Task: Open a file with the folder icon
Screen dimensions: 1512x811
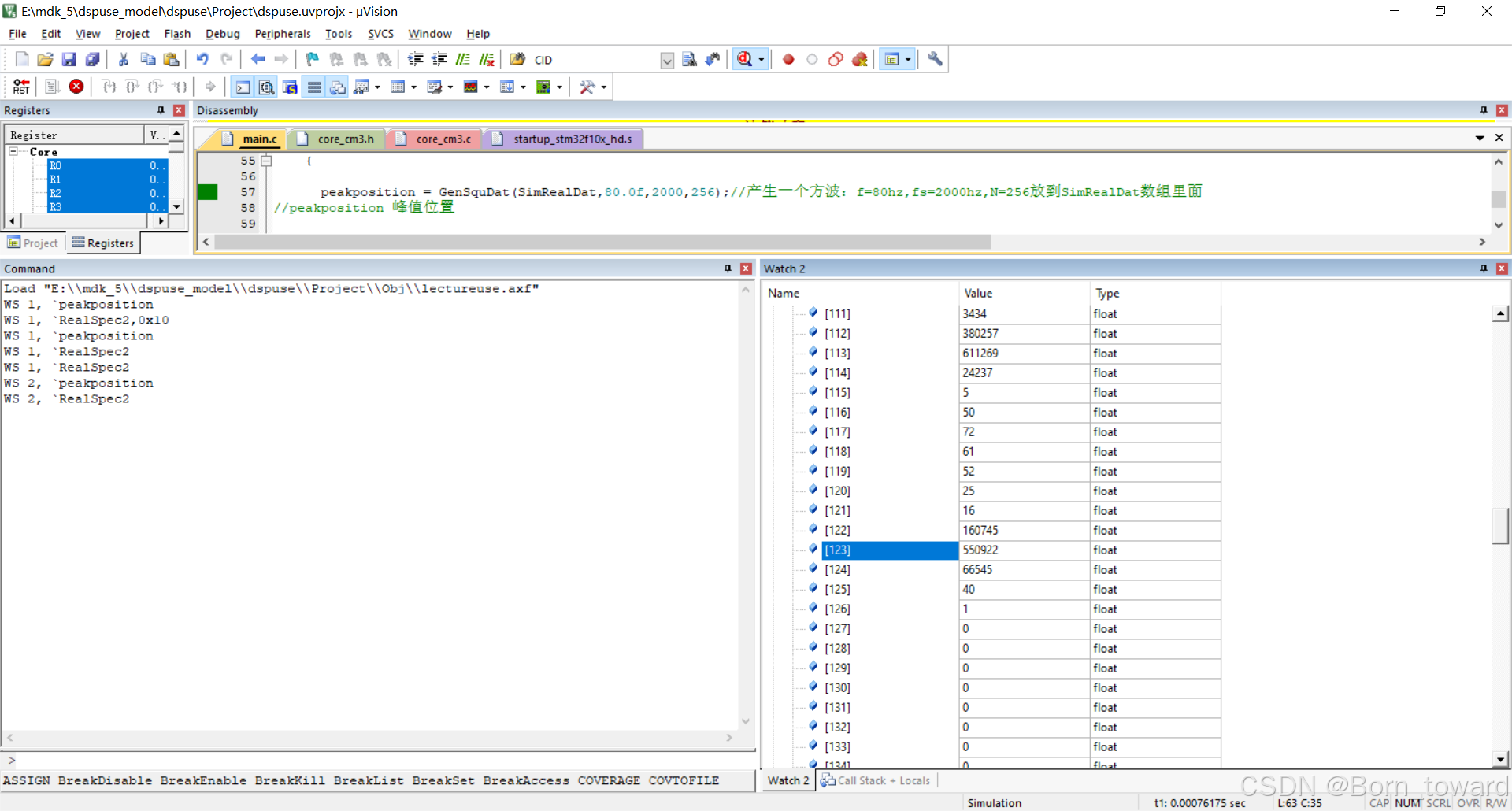Action: (46, 59)
